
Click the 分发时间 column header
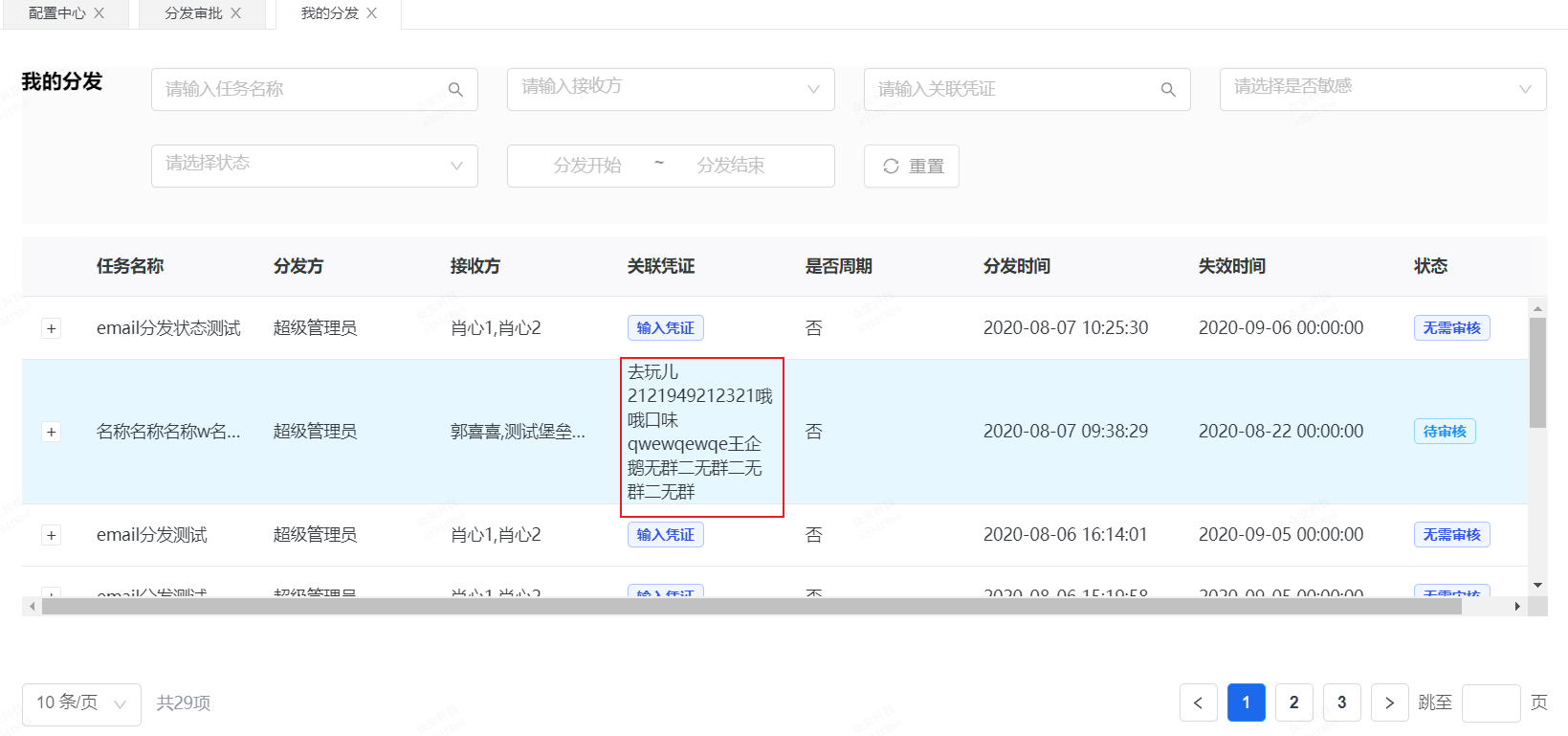click(1017, 266)
